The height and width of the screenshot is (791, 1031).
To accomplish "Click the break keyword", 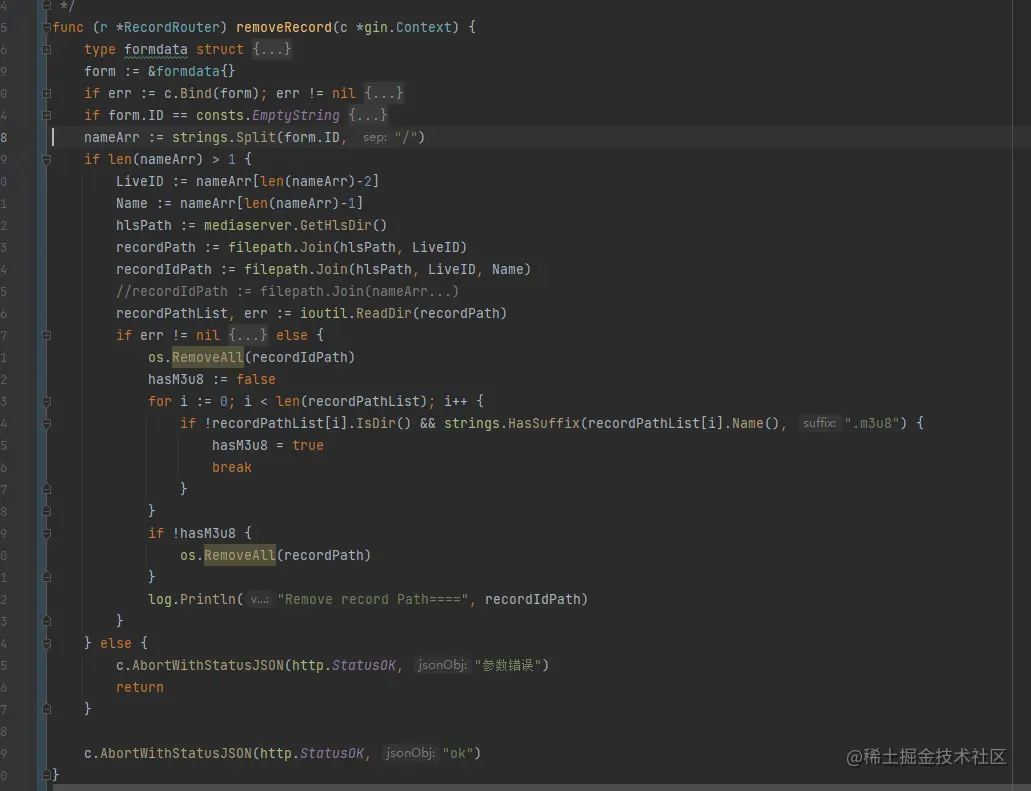I will [231, 467].
